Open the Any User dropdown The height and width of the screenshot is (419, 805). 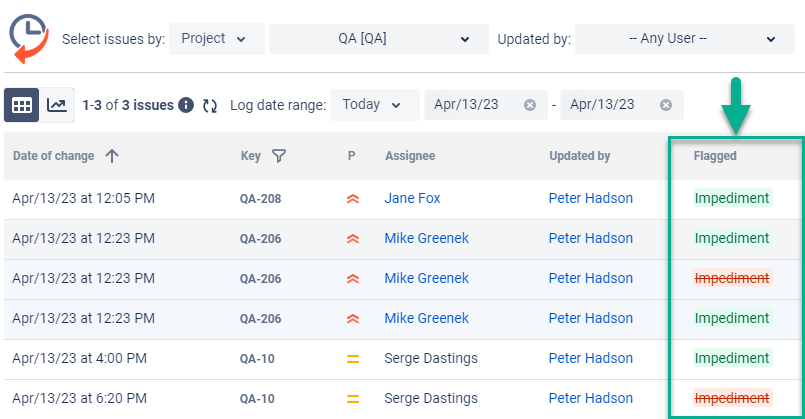(677, 39)
